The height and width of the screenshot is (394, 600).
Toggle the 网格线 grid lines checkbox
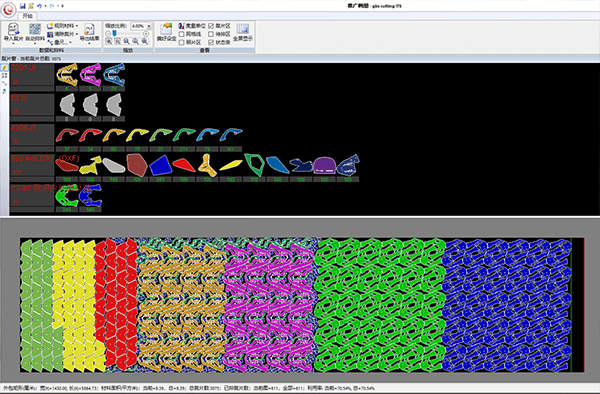182,34
